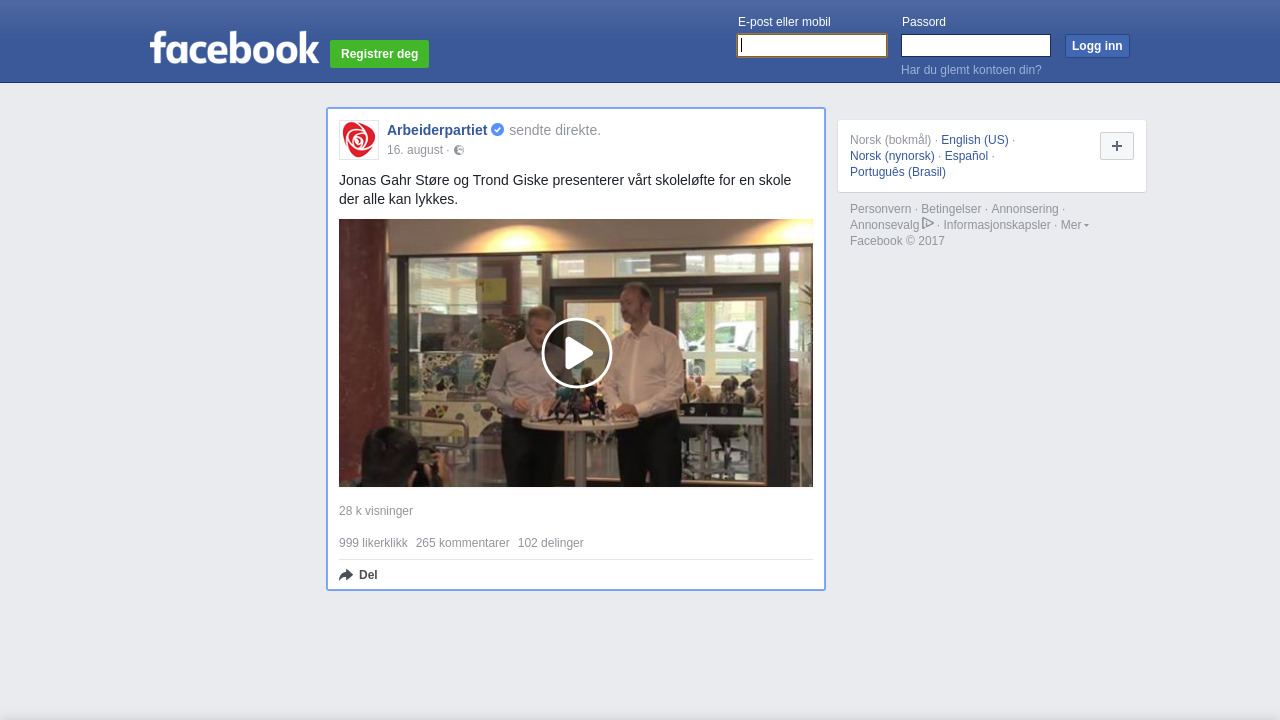
Task: Open the Annonsering footer link
Action: coord(1025,209)
